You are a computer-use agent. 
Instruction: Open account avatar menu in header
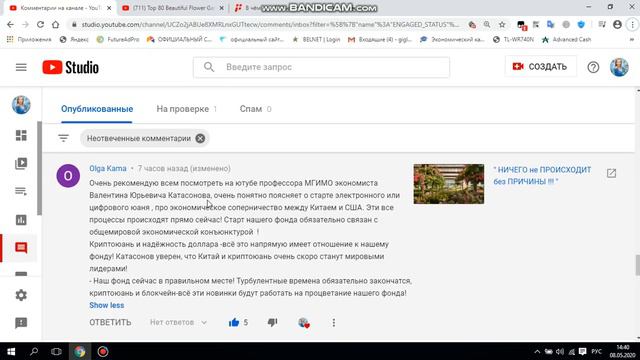[619, 67]
